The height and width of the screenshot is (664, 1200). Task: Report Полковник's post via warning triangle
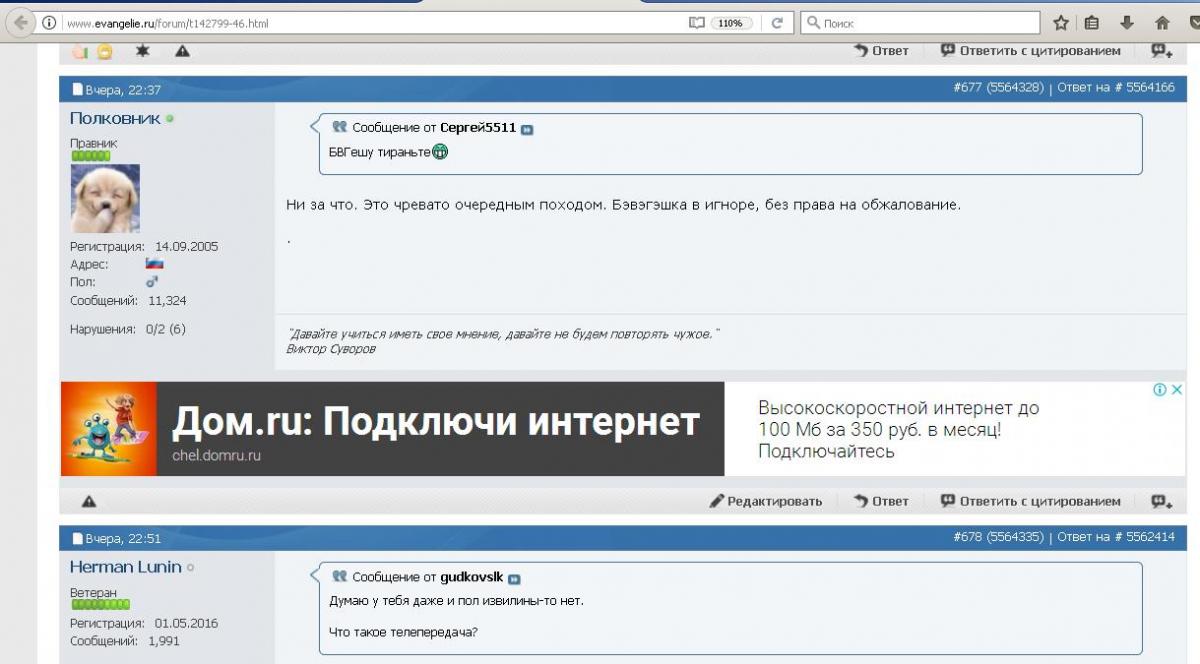[x=89, y=501]
